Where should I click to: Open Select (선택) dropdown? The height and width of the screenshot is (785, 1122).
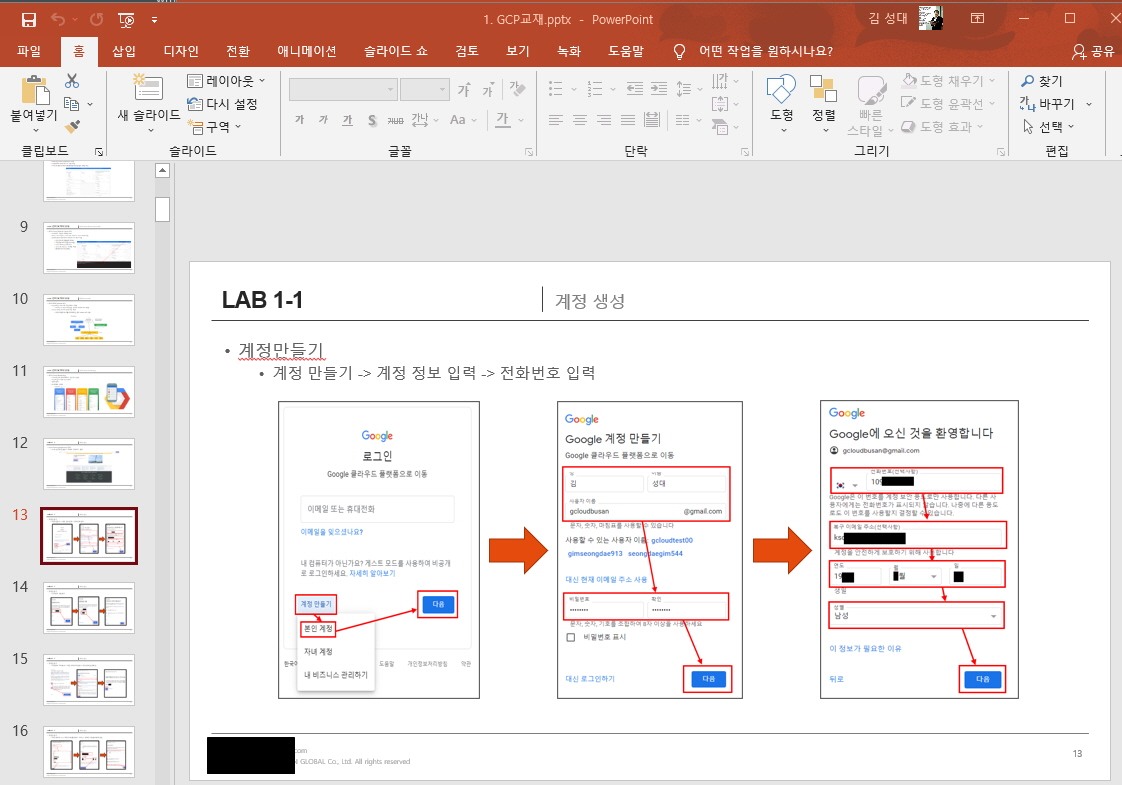click(x=1048, y=127)
